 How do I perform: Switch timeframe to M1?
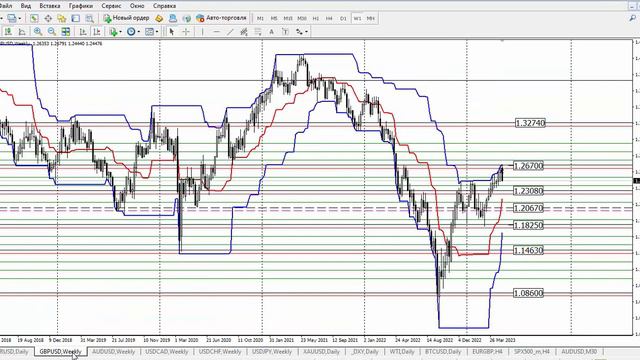coord(260,18)
